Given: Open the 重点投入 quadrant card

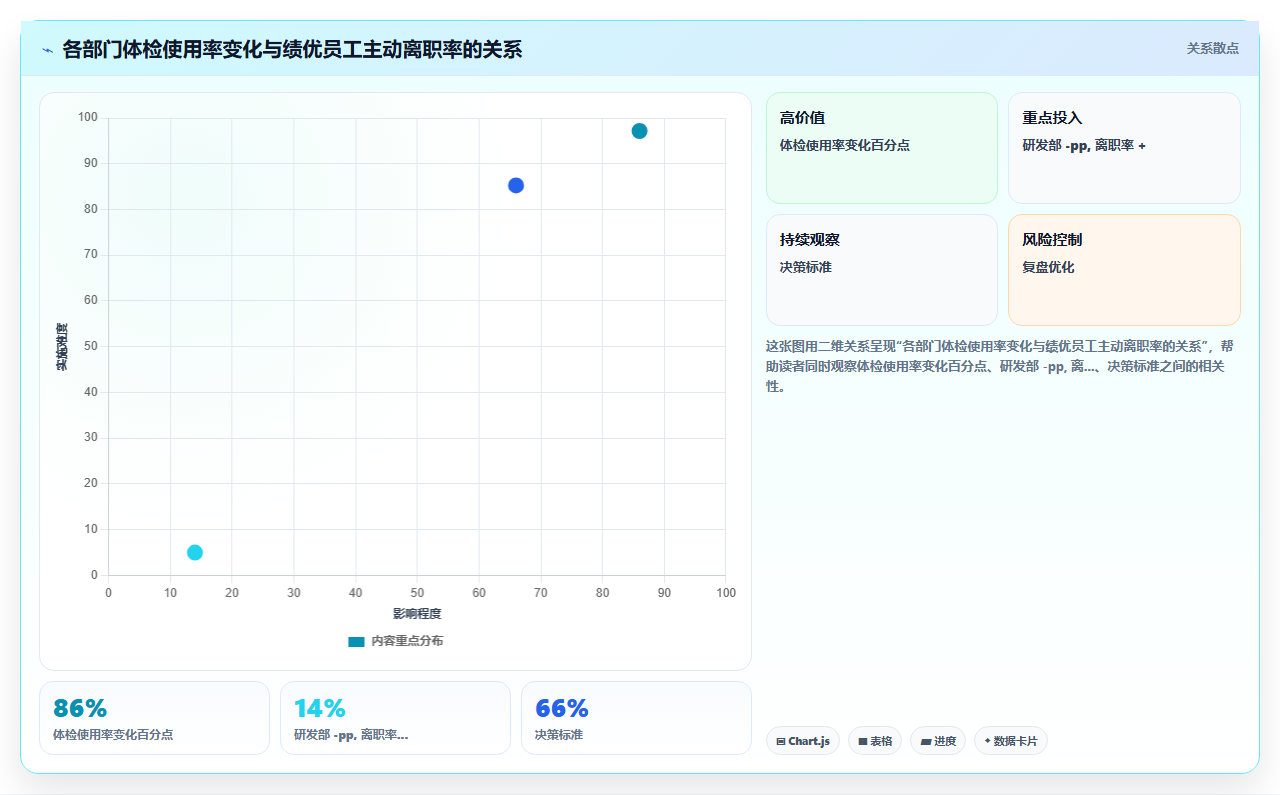Looking at the screenshot, I should pyautogui.click(x=1124, y=148).
